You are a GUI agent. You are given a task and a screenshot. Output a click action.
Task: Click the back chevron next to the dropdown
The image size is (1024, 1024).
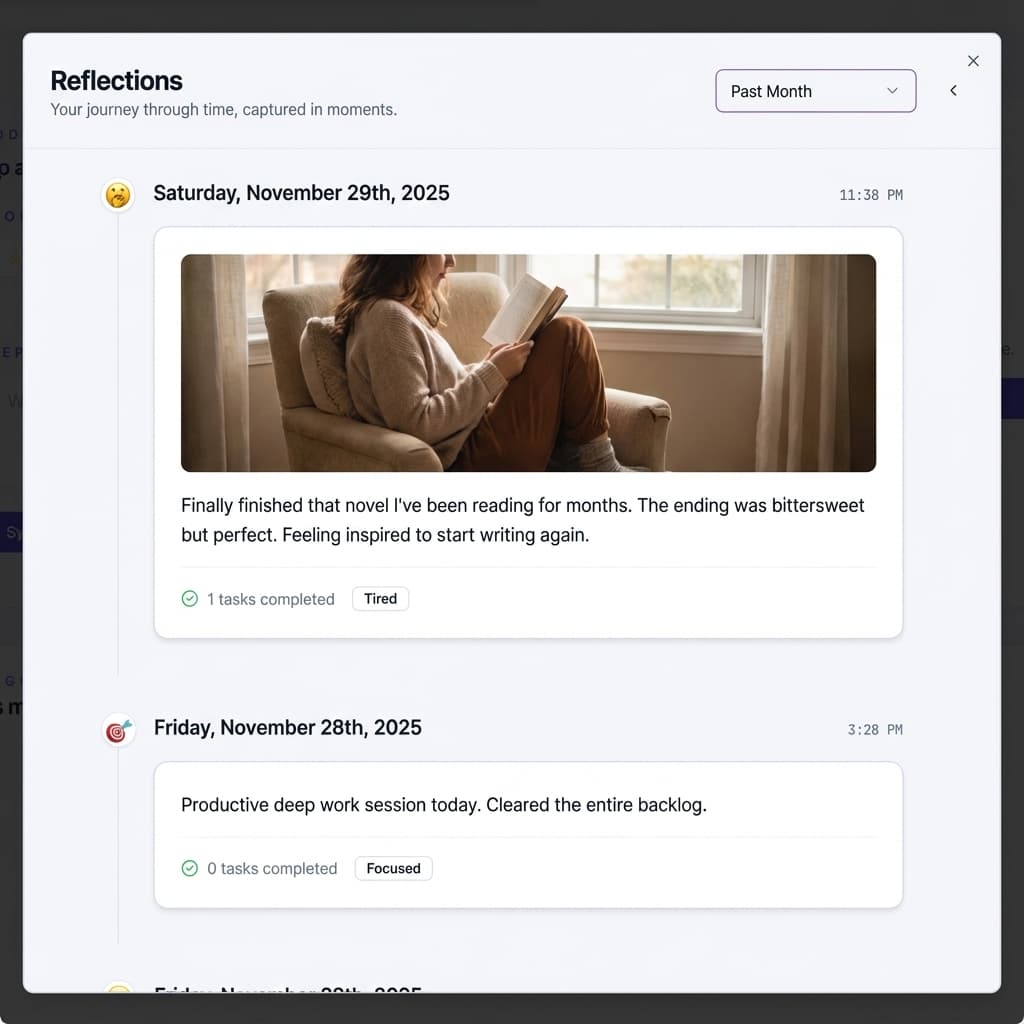[x=953, y=91]
